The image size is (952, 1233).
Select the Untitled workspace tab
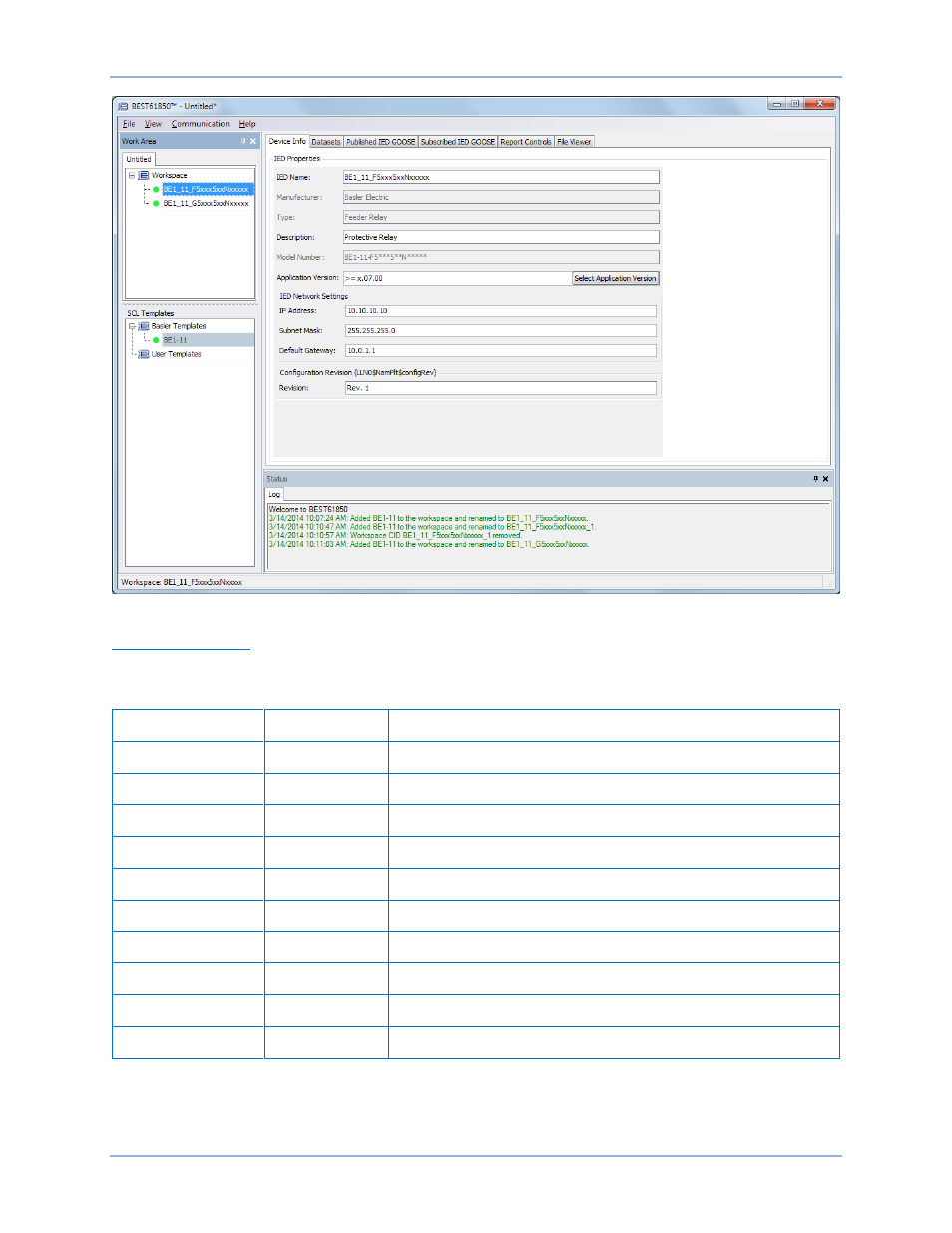[x=139, y=159]
